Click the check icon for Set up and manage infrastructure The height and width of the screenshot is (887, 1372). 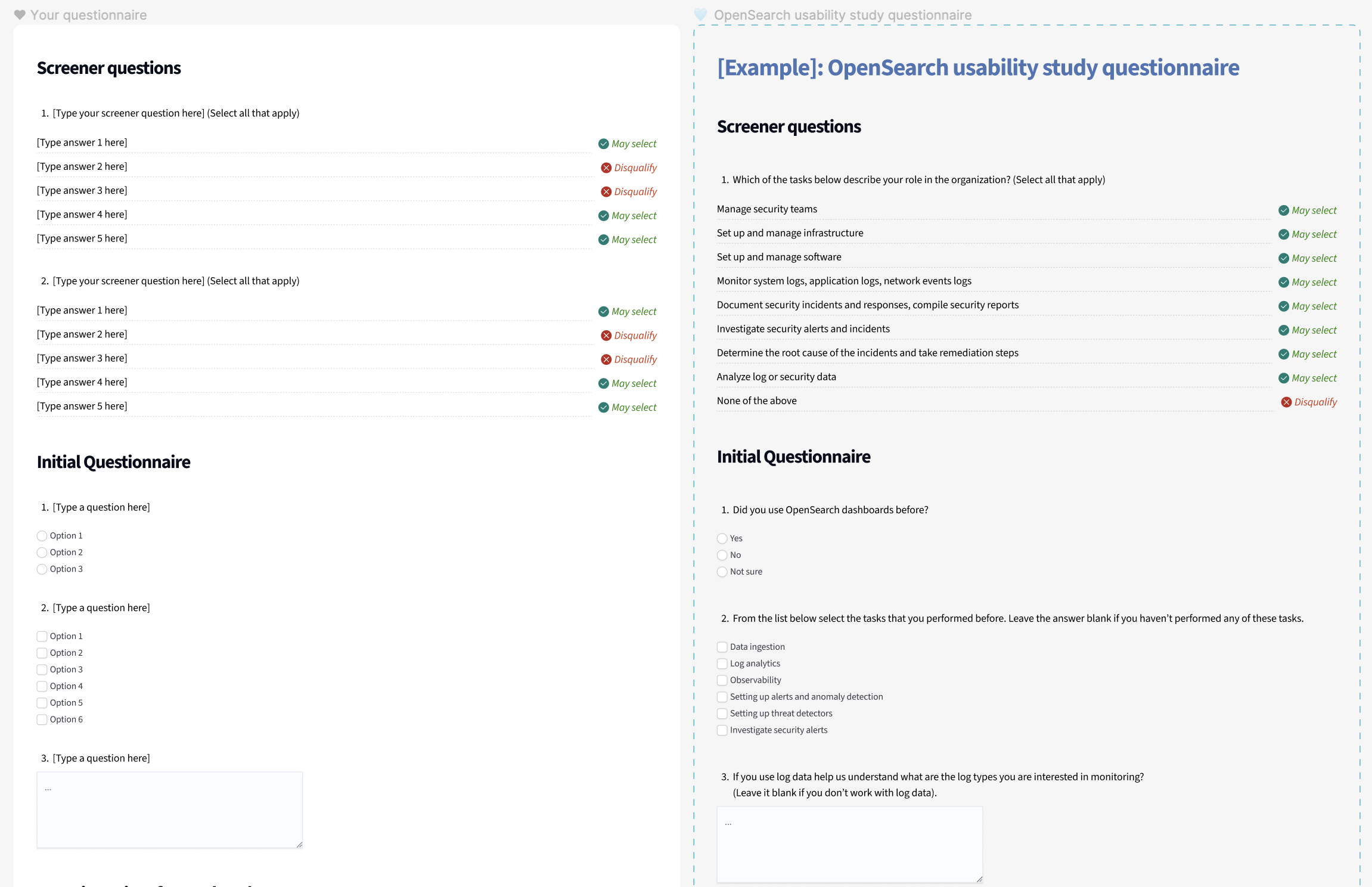[x=1284, y=234]
